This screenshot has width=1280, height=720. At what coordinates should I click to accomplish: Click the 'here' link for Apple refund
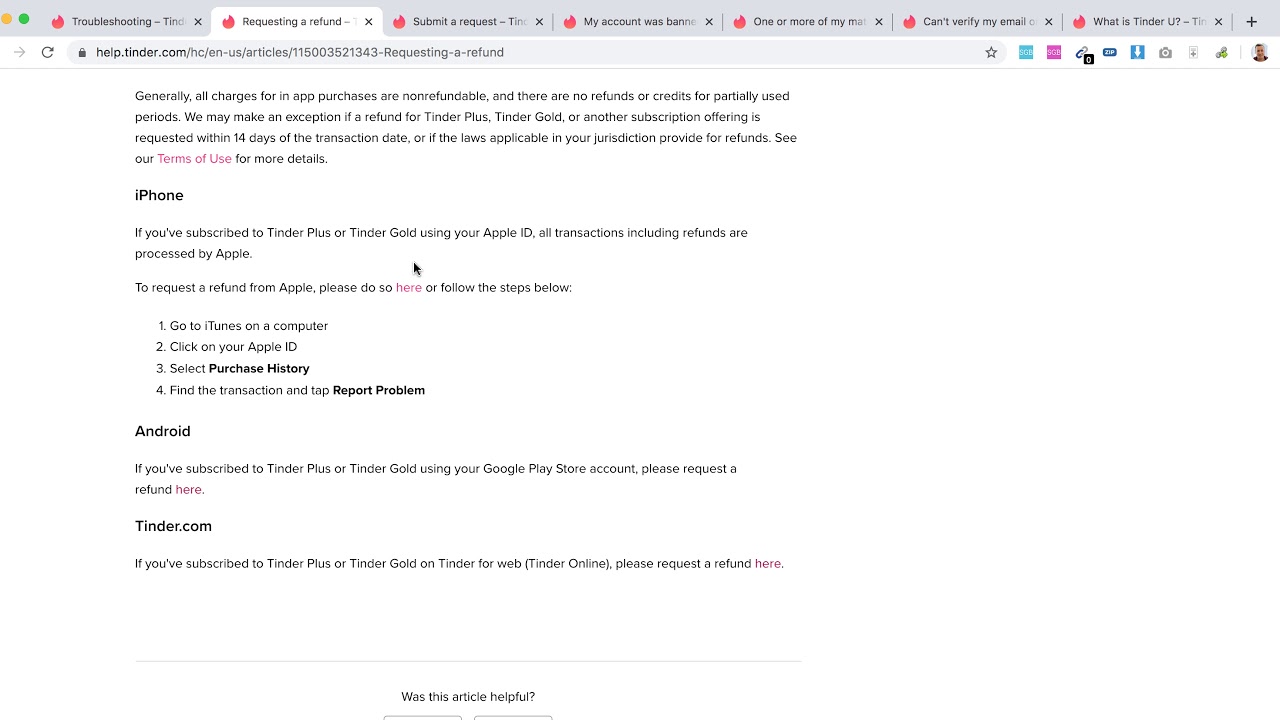tap(408, 287)
